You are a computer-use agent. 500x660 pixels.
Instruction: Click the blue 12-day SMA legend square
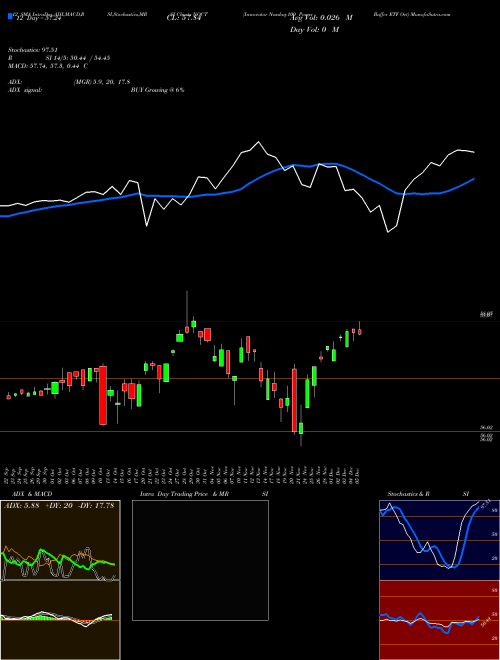[x=10, y=17]
